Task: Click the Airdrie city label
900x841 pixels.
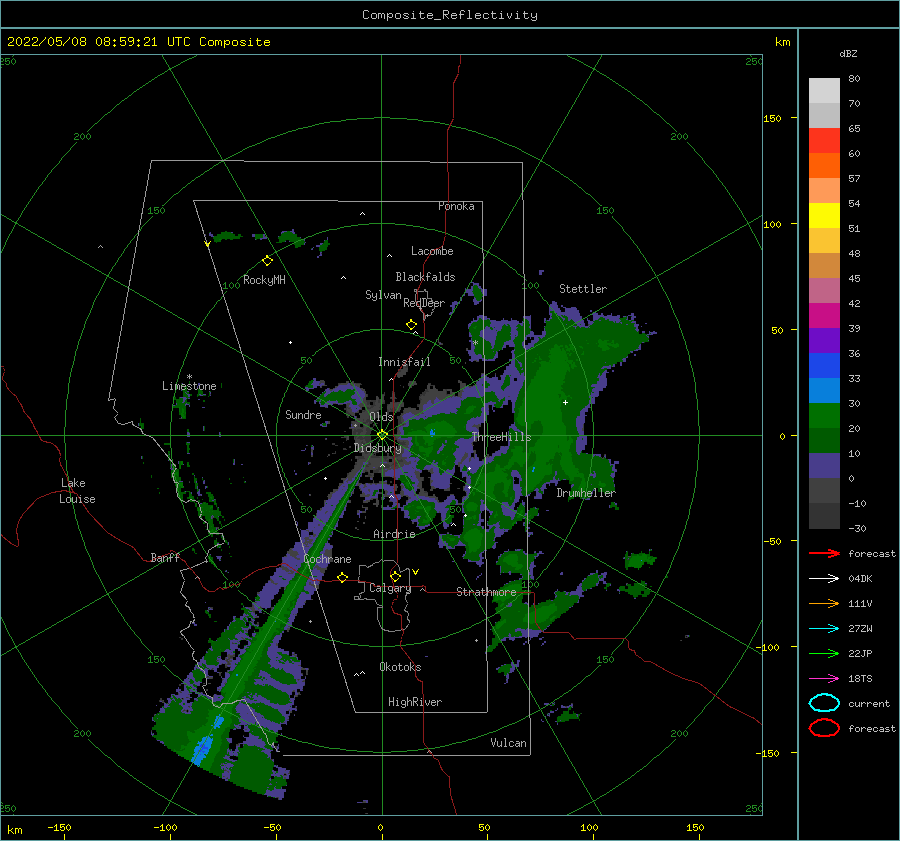Action: [394, 534]
